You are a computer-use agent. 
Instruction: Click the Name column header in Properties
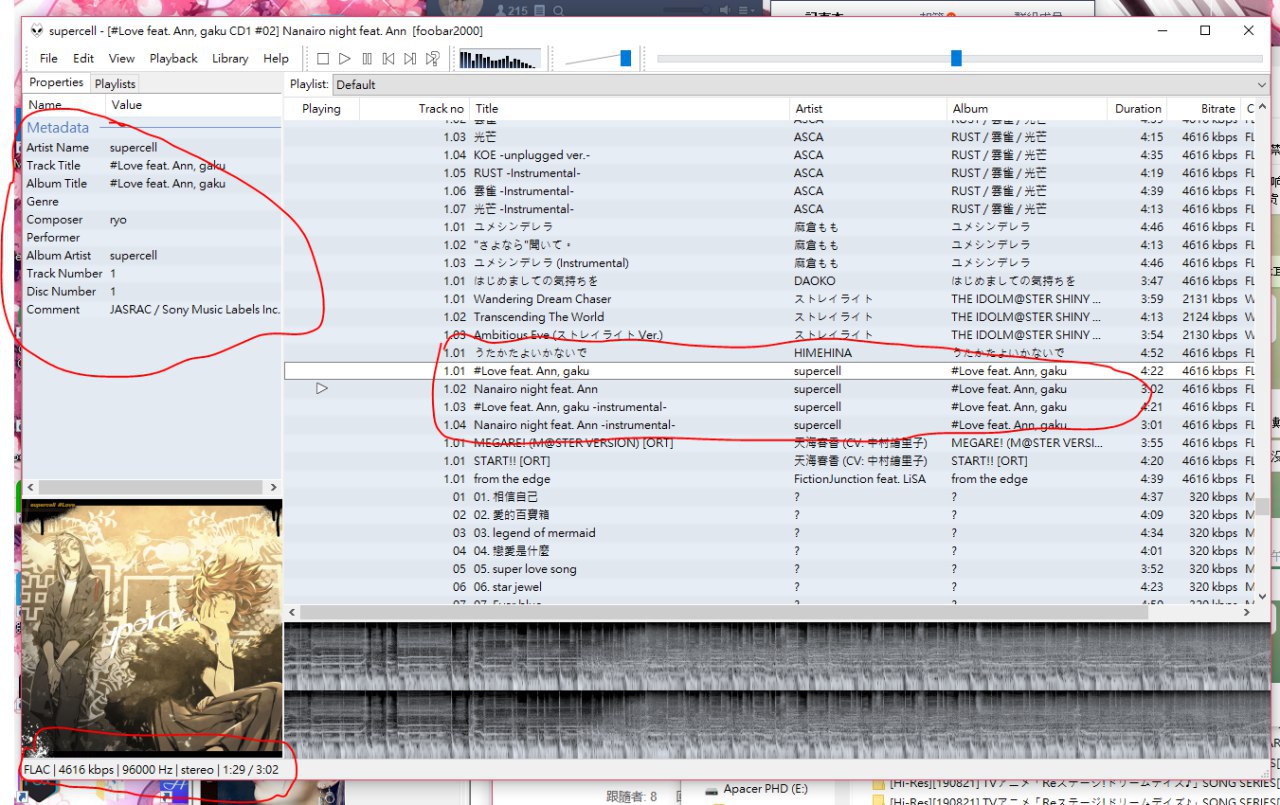[x=63, y=105]
